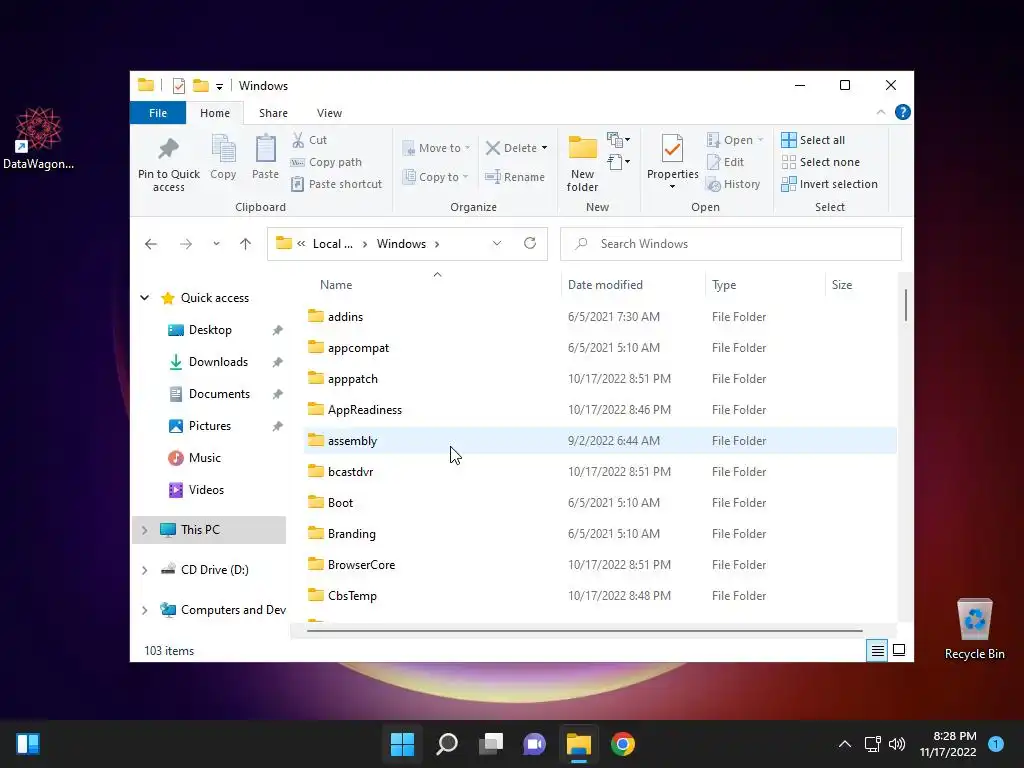
Task: Expand This PC in navigation pane
Action: tap(144, 530)
